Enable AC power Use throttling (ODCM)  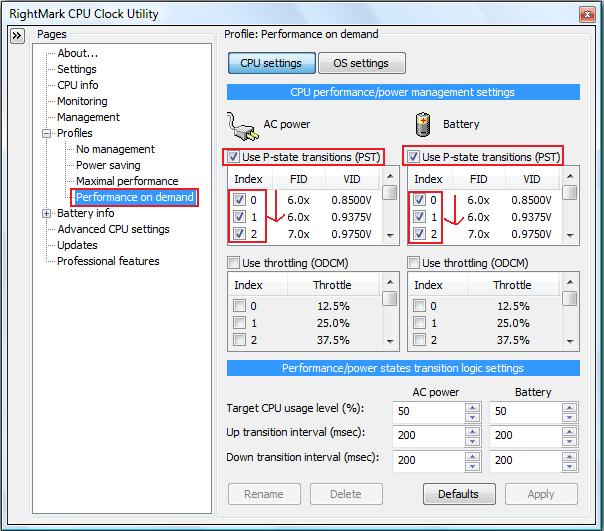(233, 263)
